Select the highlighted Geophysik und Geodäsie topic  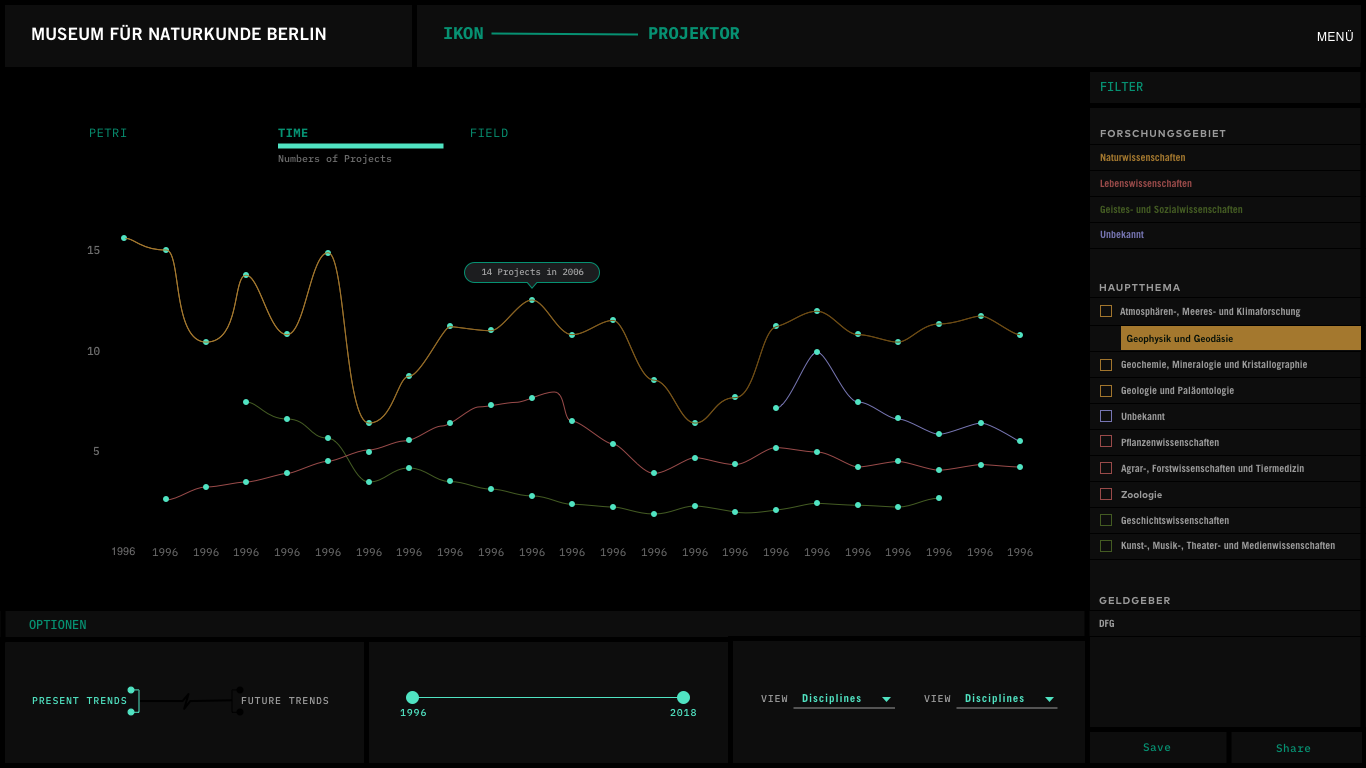click(x=1240, y=338)
